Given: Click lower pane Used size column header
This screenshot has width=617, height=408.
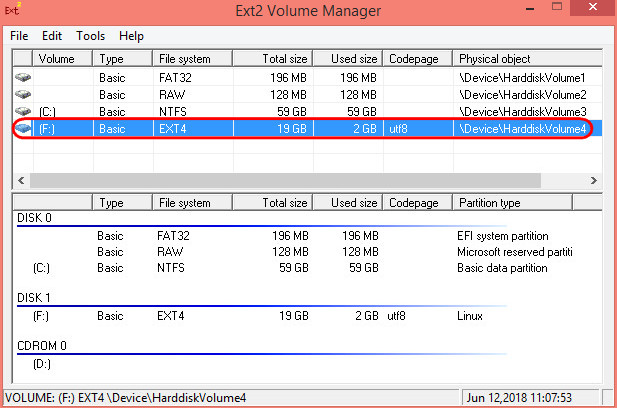Looking at the screenshot, I should tap(348, 203).
